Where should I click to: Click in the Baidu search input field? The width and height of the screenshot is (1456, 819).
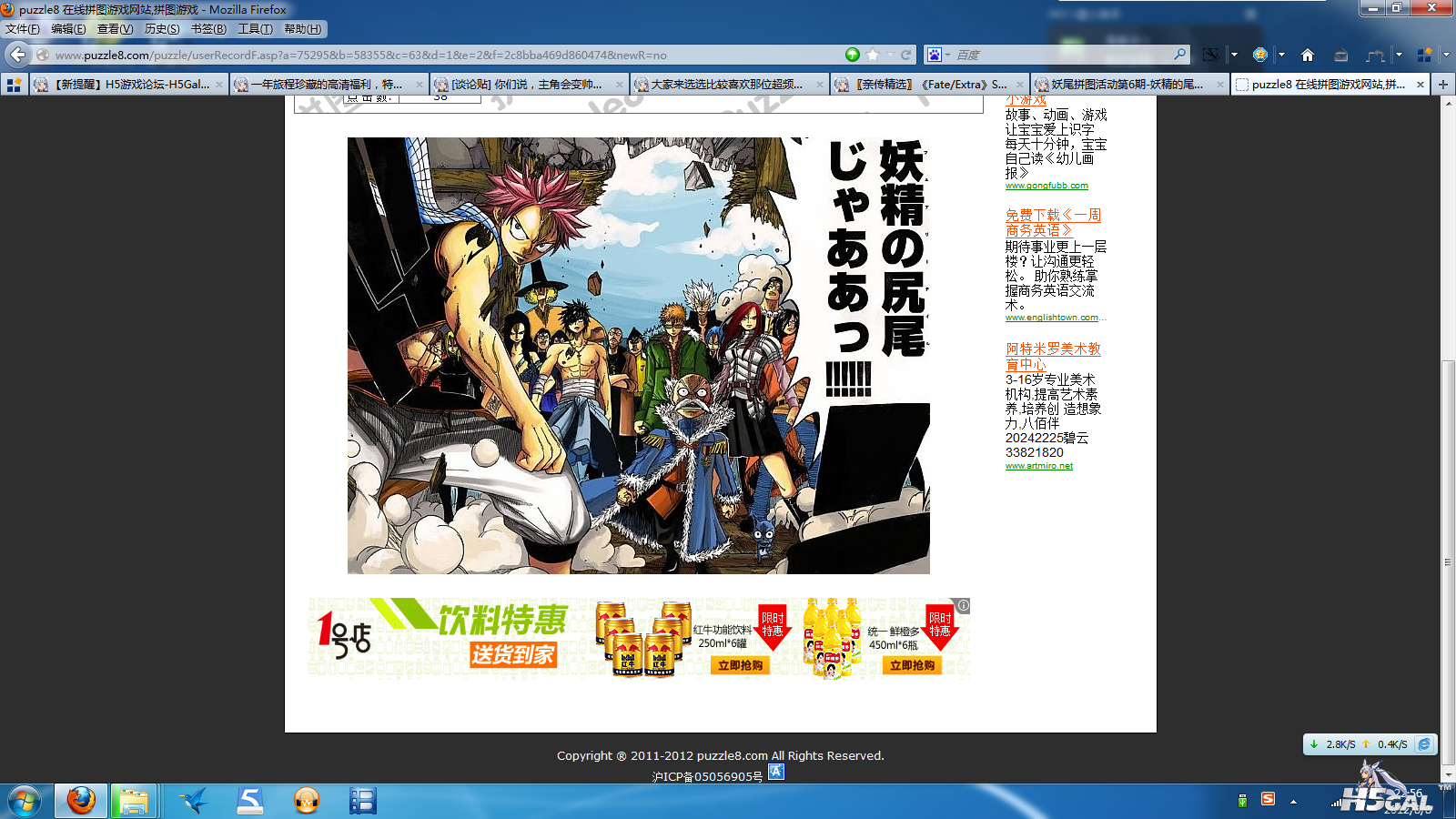[1060, 55]
